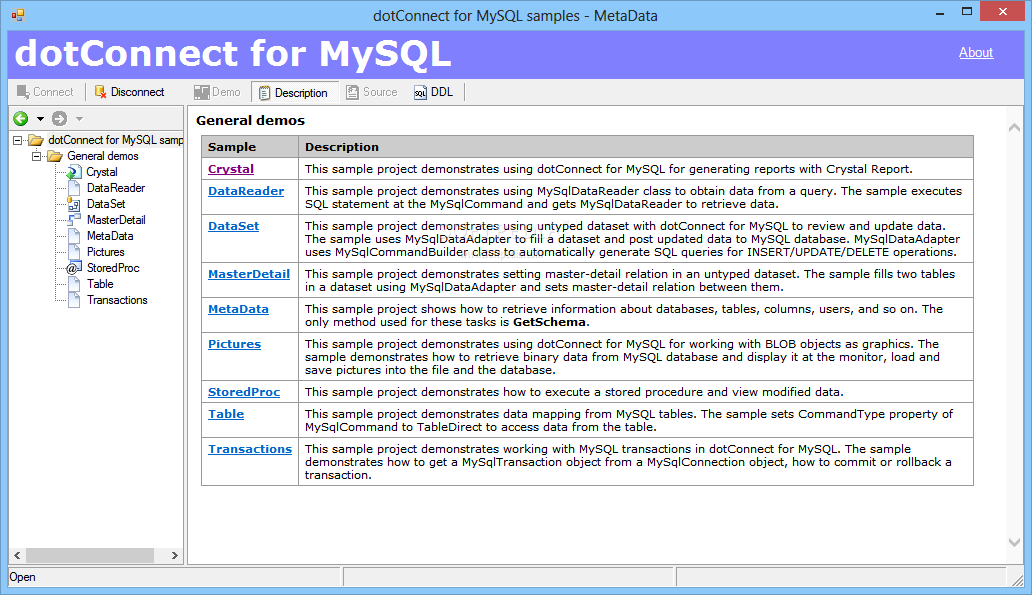Select MasterDetail in the samples tree
Viewport: 1032px width, 595px height.
116,220
